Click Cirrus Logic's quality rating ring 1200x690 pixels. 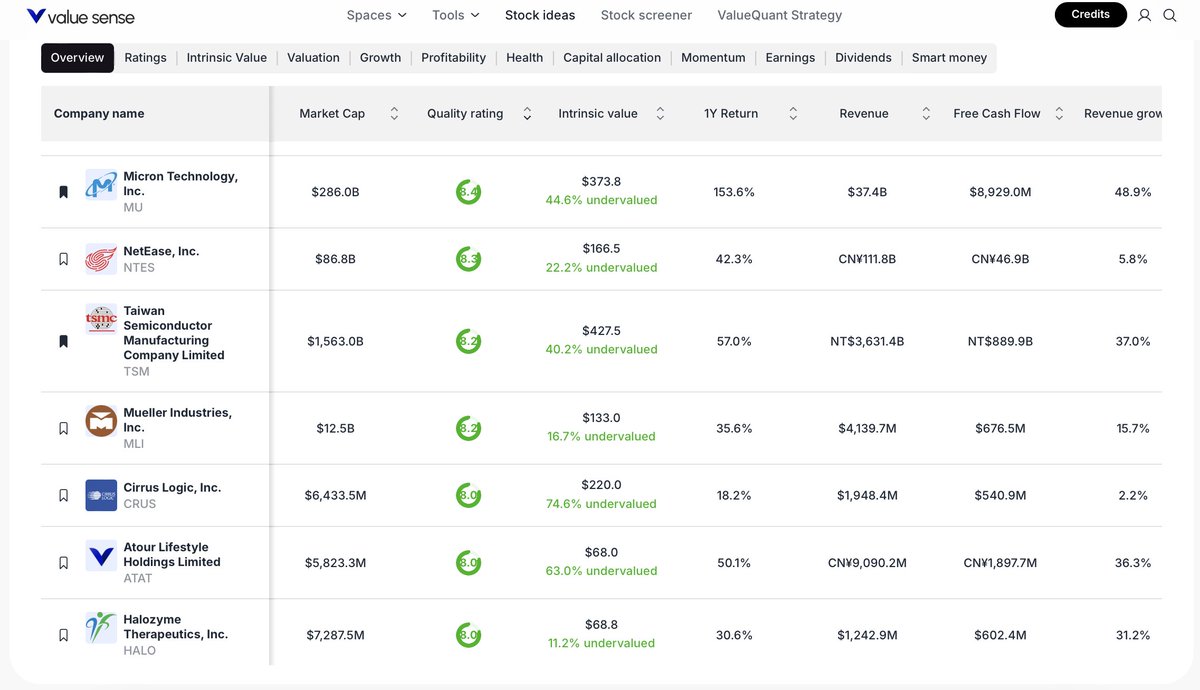(x=468, y=495)
